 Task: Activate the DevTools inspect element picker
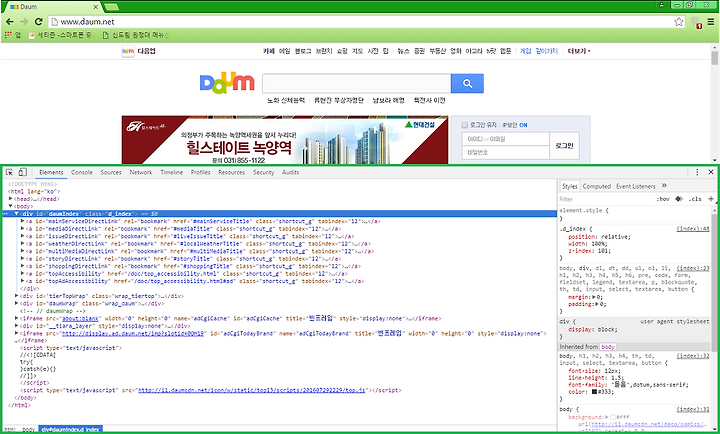(x=9, y=172)
